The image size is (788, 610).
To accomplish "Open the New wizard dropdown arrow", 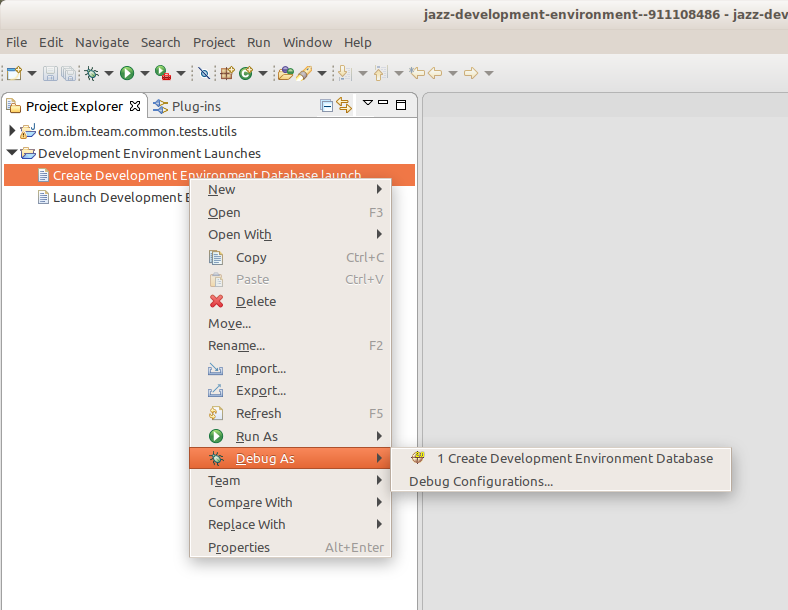I will (32, 73).
